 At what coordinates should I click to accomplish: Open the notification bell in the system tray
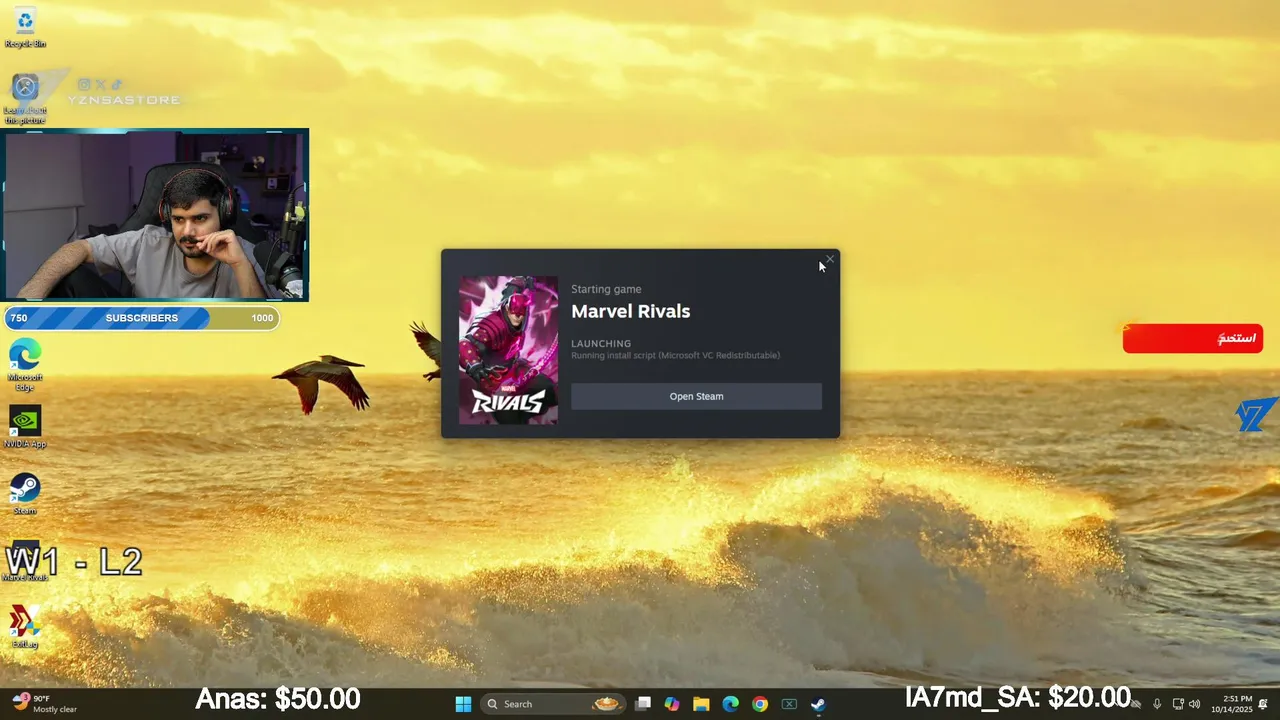coord(1264,704)
